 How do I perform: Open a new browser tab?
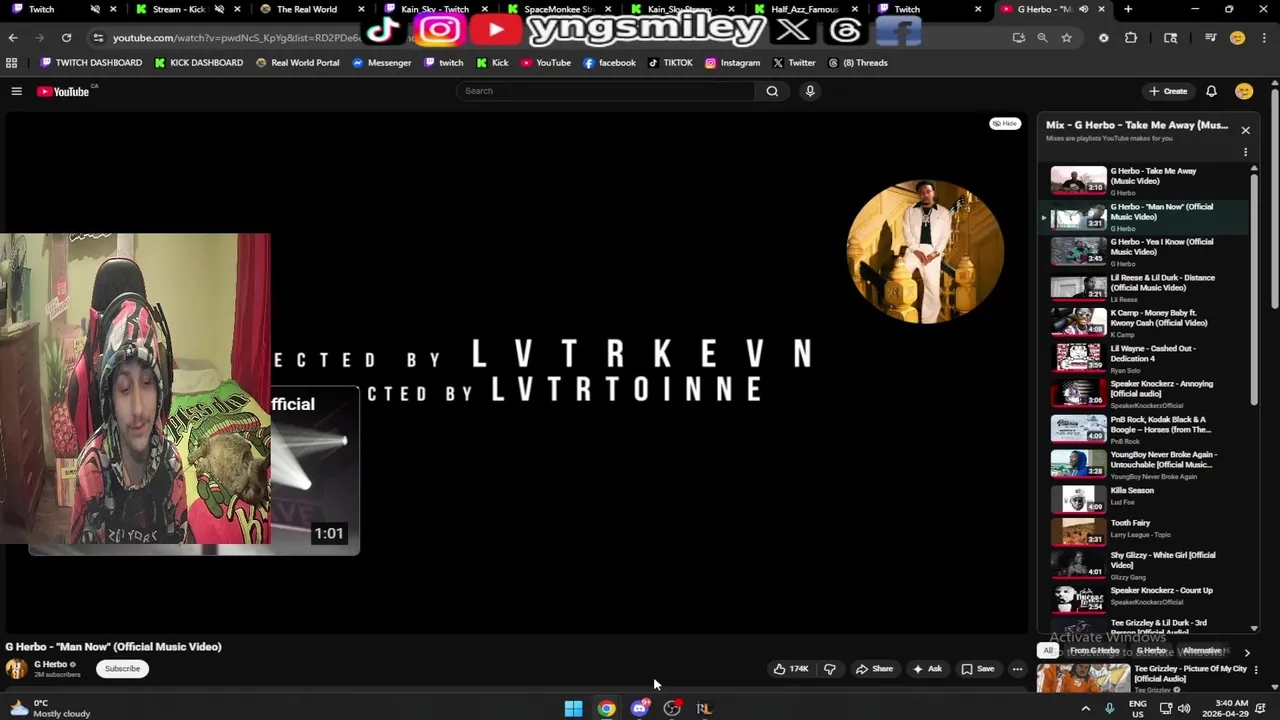(1128, 9)
